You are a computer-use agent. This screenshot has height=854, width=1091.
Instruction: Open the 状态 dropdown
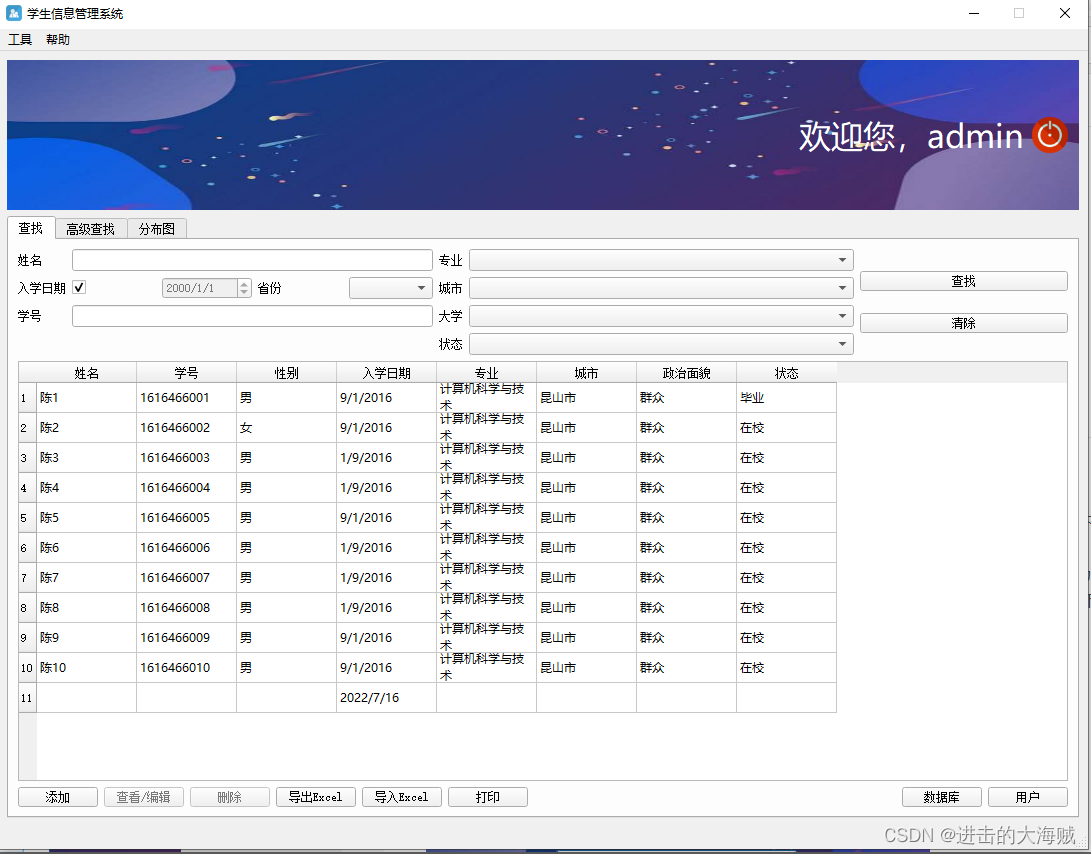[661, 344]
